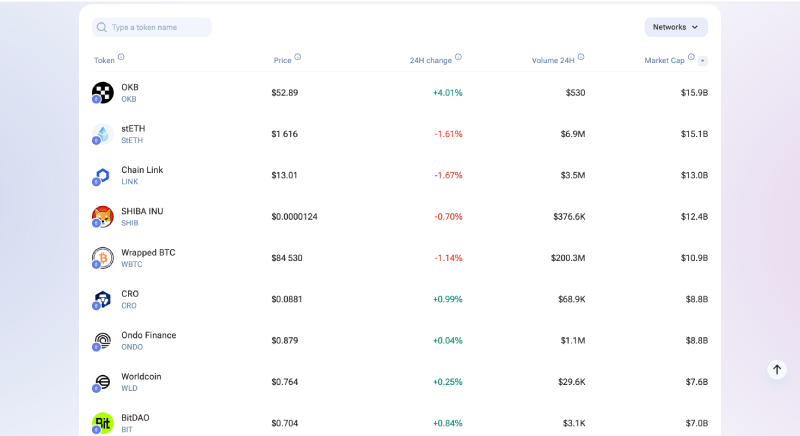Click the WLD ticker symbol

click(x=129, y=388)
